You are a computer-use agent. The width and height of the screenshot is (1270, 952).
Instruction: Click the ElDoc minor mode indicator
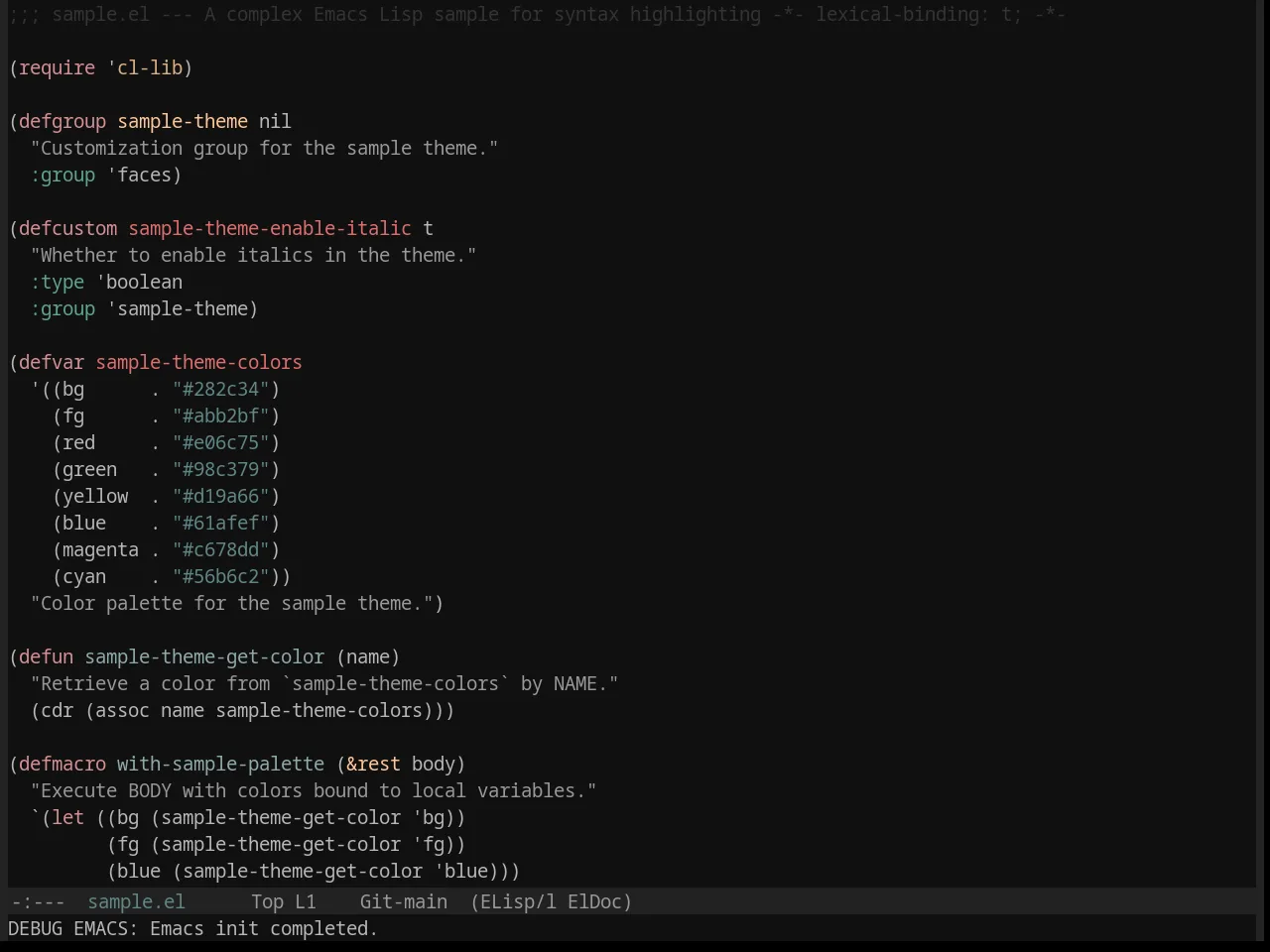[x=594, y=901]
